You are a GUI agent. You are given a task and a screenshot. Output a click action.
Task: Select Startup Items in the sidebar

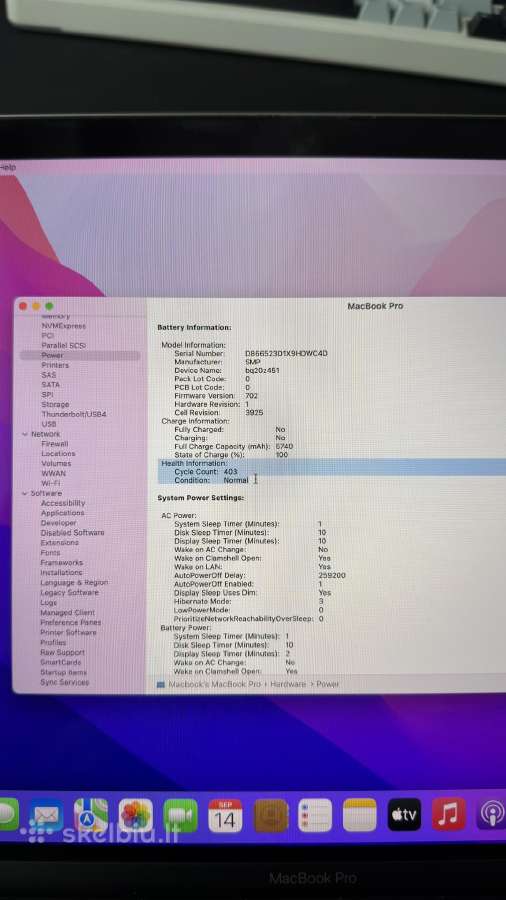tap(64, 672)
